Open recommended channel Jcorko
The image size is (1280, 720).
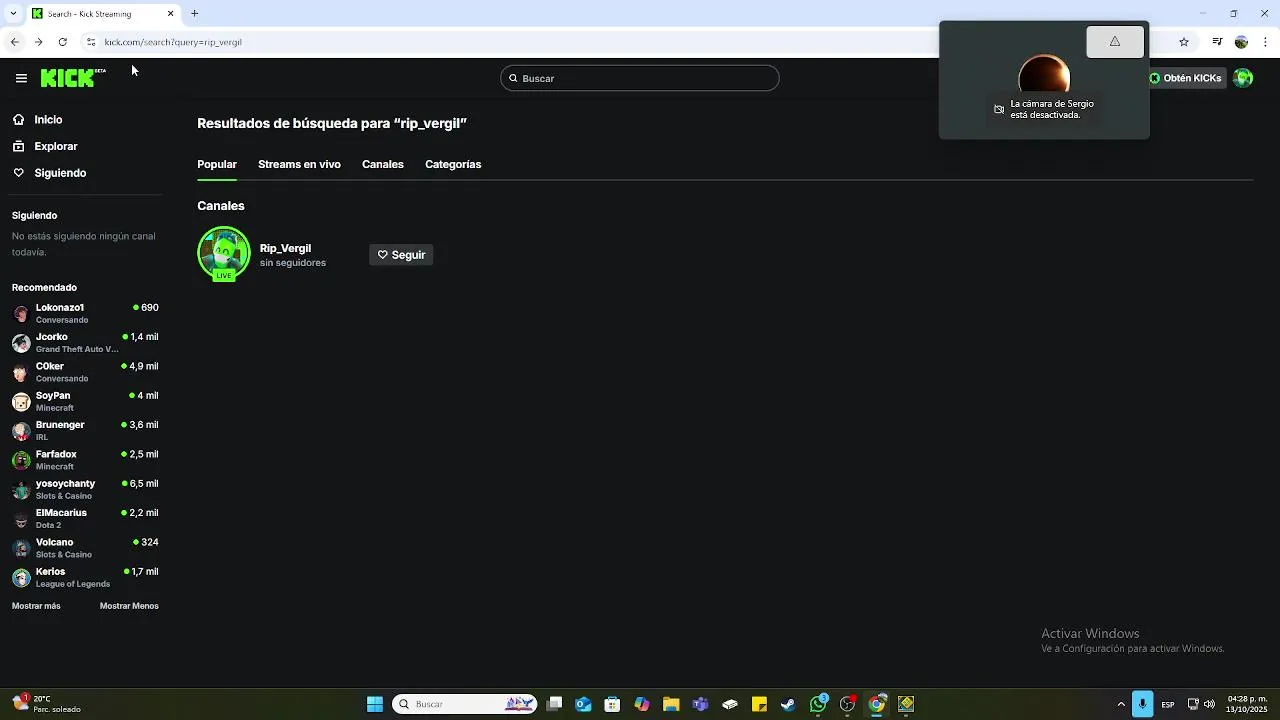coord(85,342)
